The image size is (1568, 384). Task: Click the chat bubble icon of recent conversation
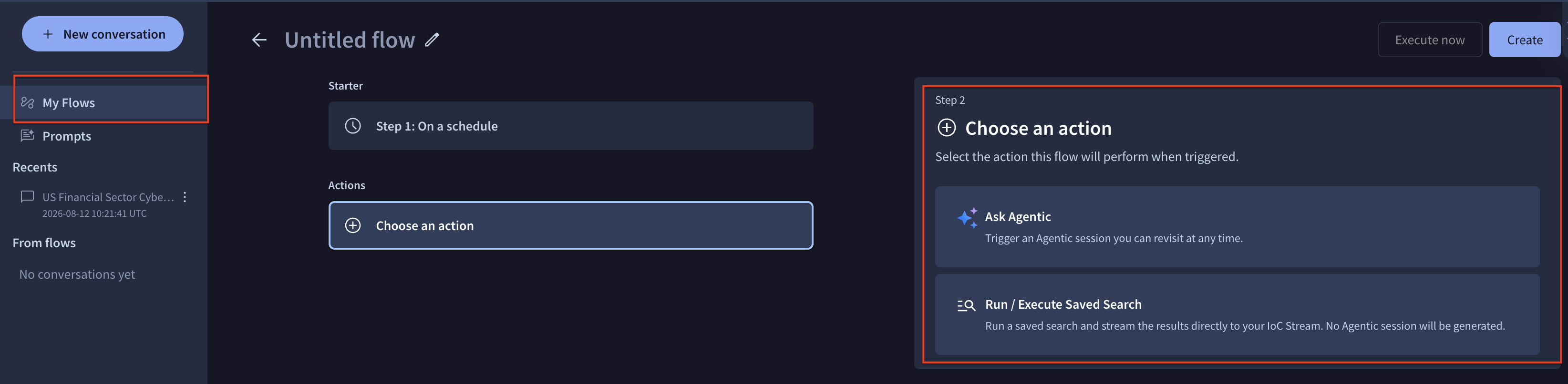point(27,197)
